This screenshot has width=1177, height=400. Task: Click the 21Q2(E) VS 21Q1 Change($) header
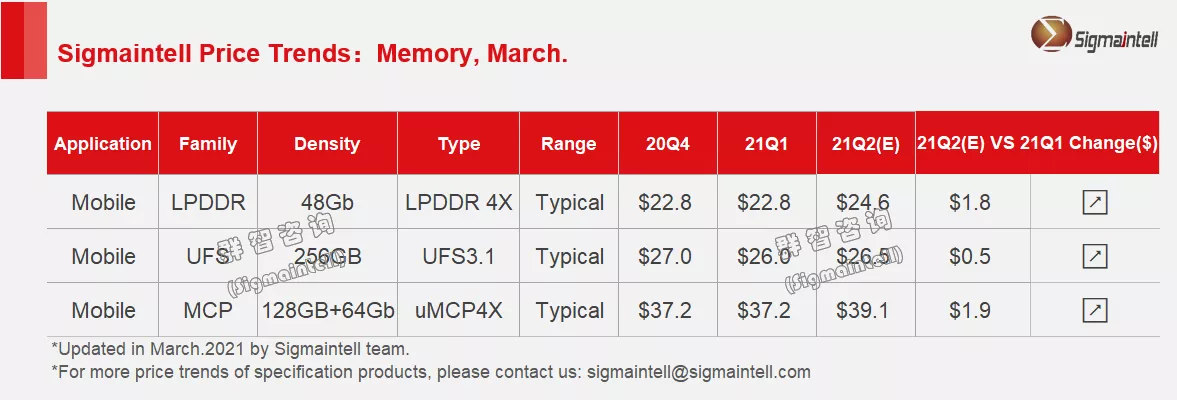(1037, 143)
